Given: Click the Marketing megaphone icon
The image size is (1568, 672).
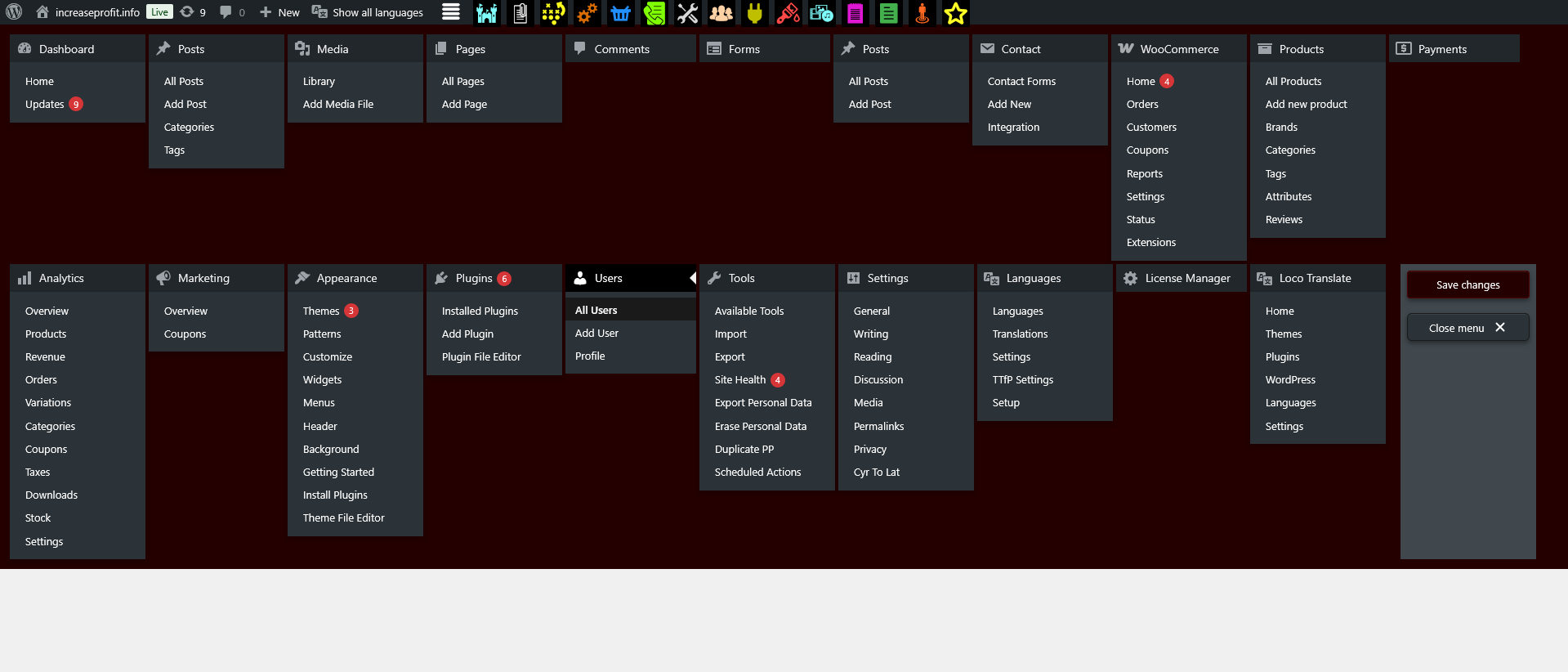Looking at the screenshot, I should click(163, 278).
